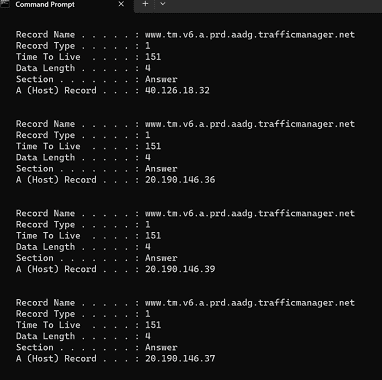Click the third Data Length label

(45, 247)
